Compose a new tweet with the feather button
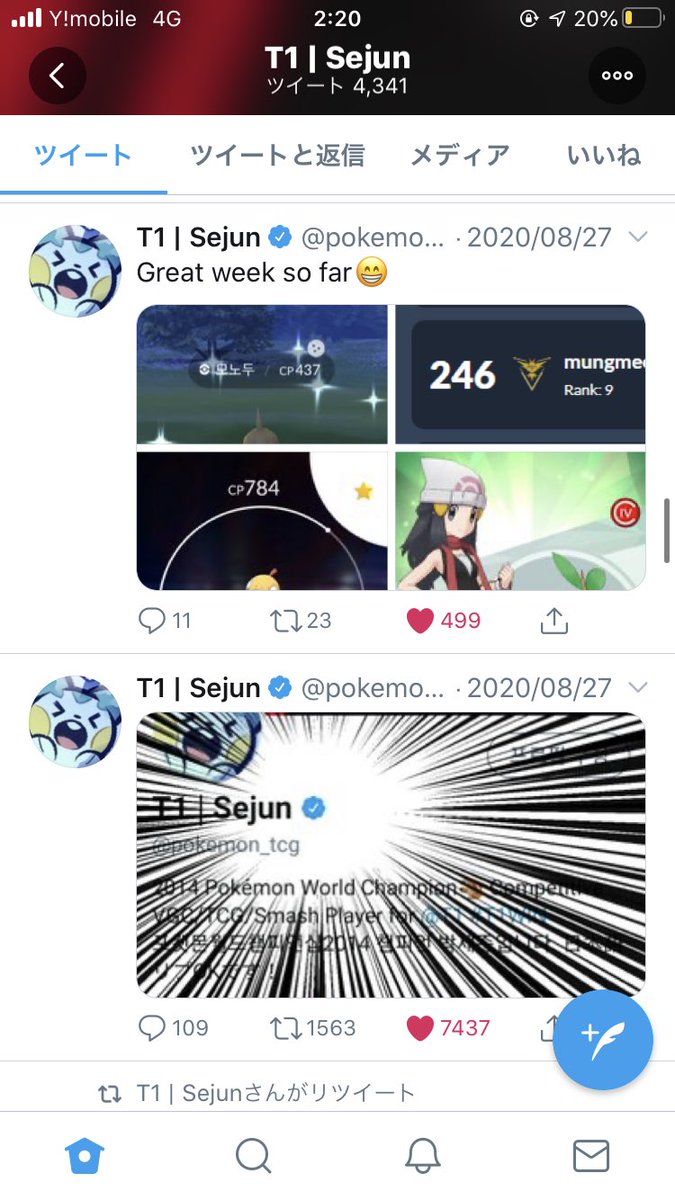Screen dimensions: 675x1200 pyautogui.click(x=602, y=1040)
